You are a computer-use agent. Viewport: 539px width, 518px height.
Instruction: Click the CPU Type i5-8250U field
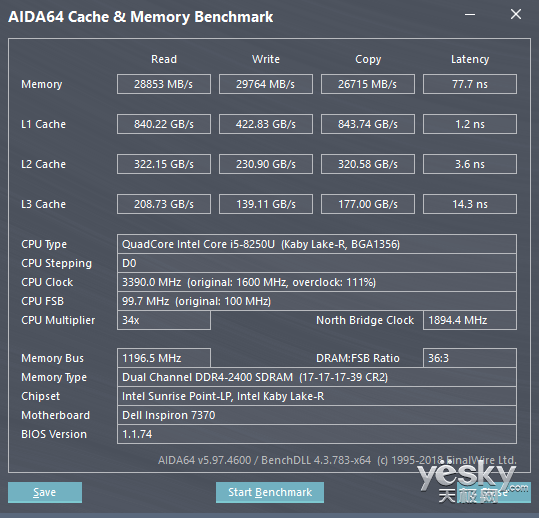(x=317, y=244)
